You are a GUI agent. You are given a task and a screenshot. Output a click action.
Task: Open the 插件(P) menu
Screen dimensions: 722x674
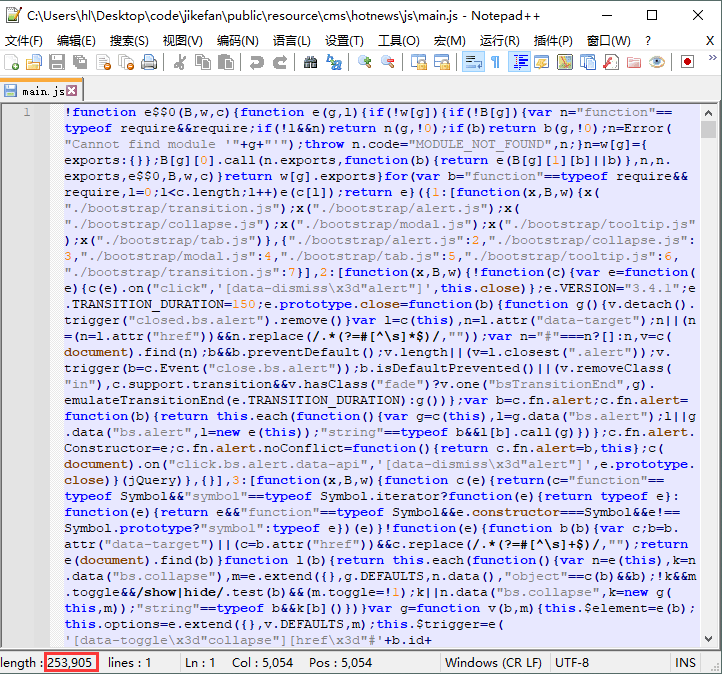(553, 41)
